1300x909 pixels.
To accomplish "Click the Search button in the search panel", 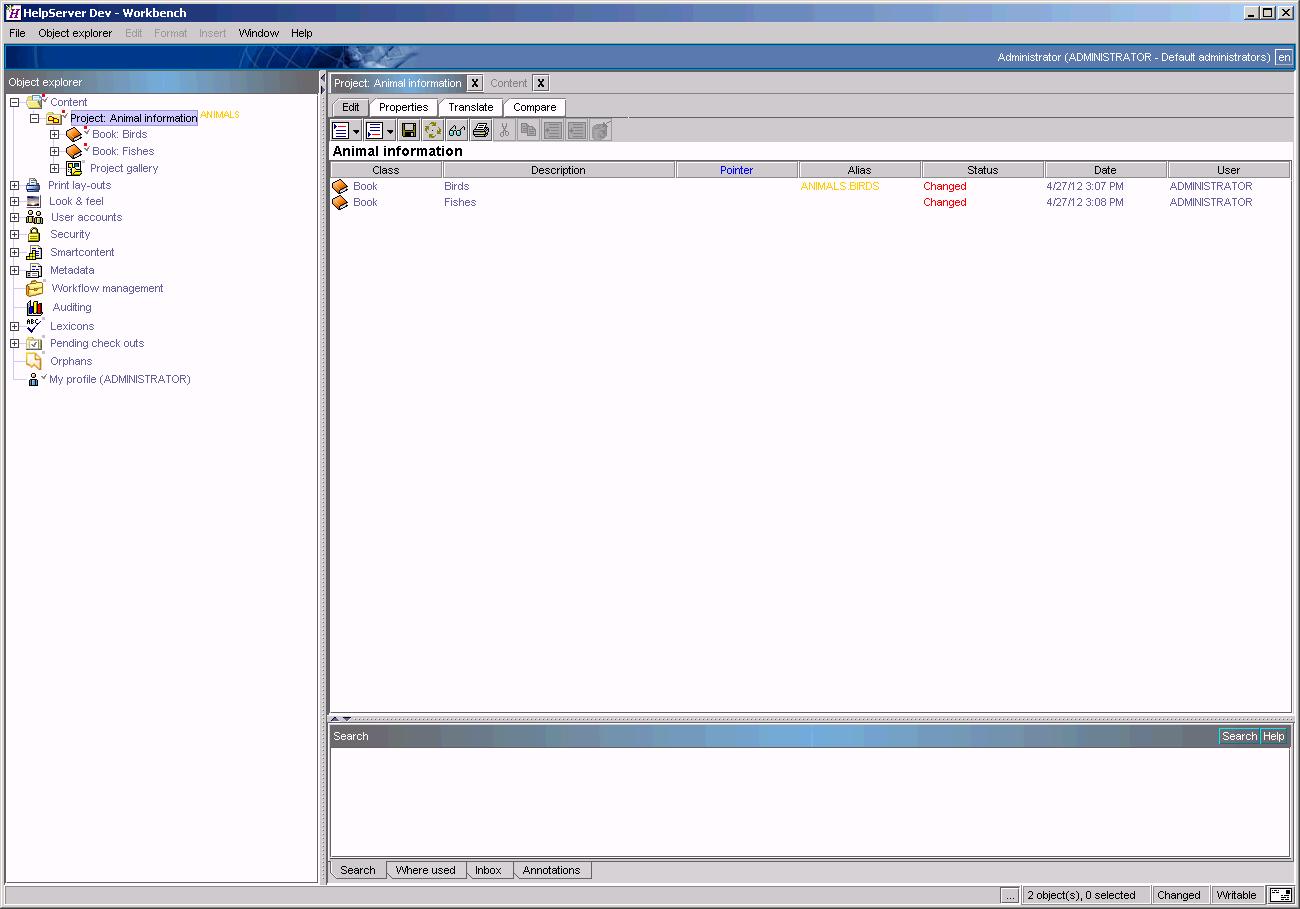I will (1238, 736).
